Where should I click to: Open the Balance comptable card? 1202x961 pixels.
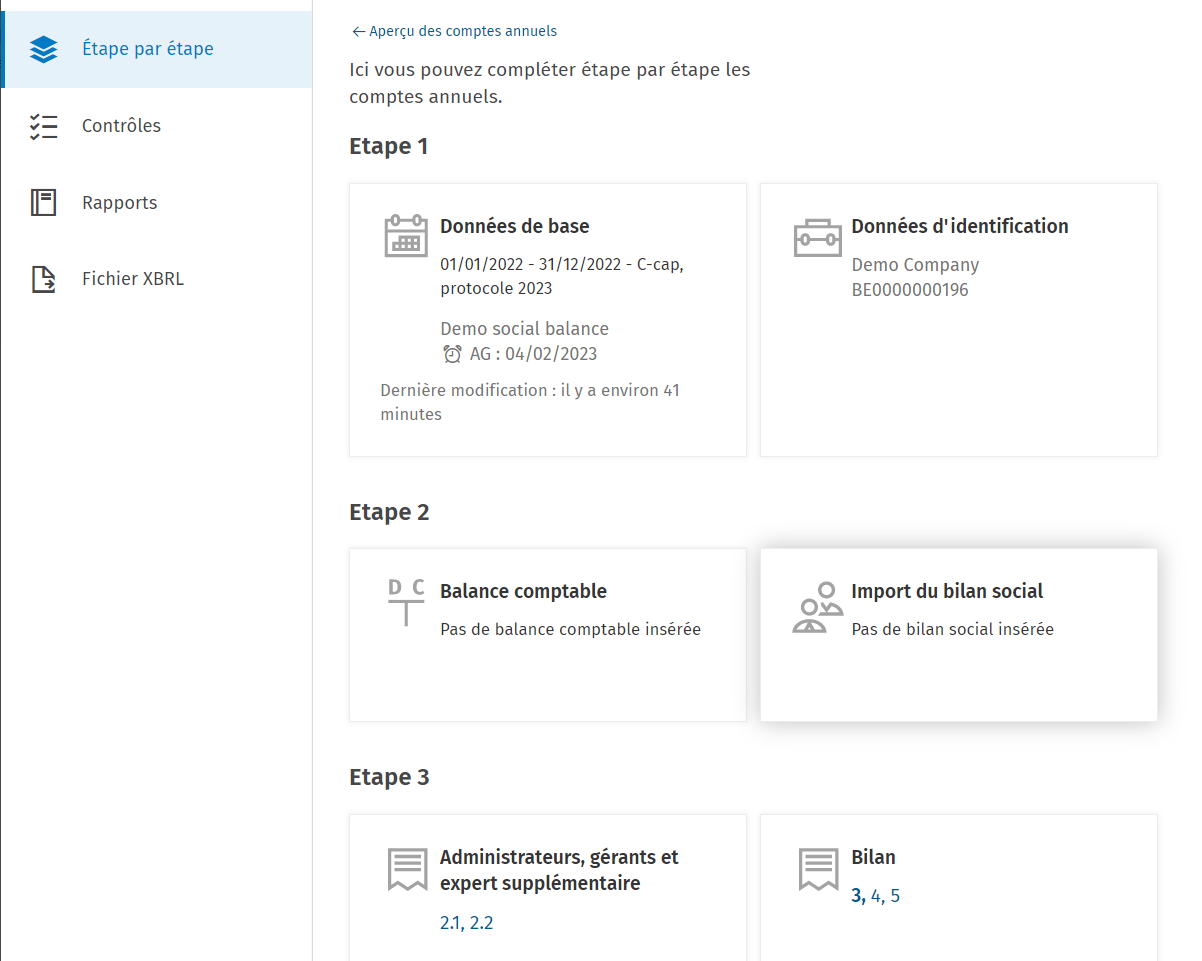click(x=548, y=635)
